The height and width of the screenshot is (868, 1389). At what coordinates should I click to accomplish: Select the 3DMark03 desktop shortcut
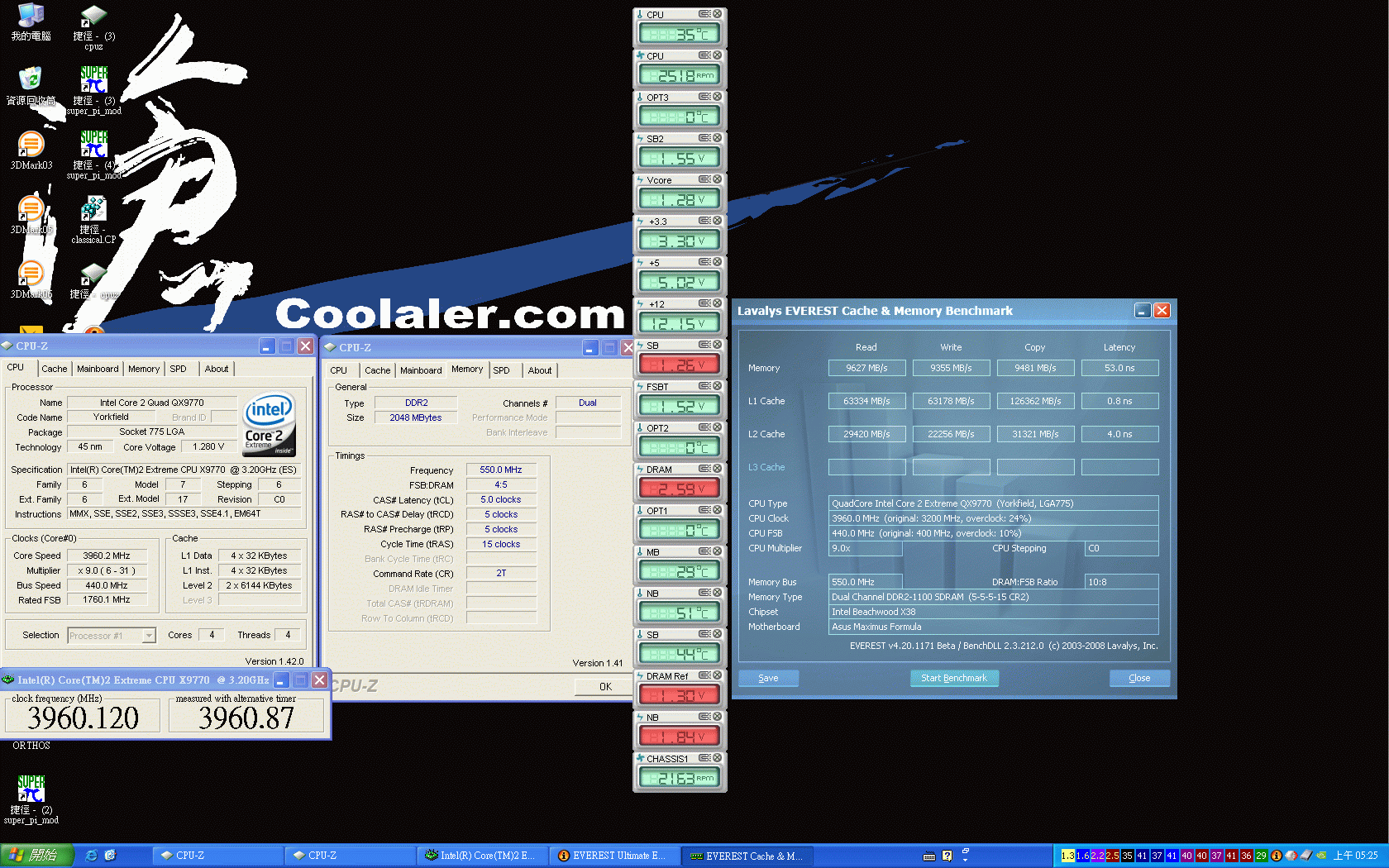coord(31,151)
